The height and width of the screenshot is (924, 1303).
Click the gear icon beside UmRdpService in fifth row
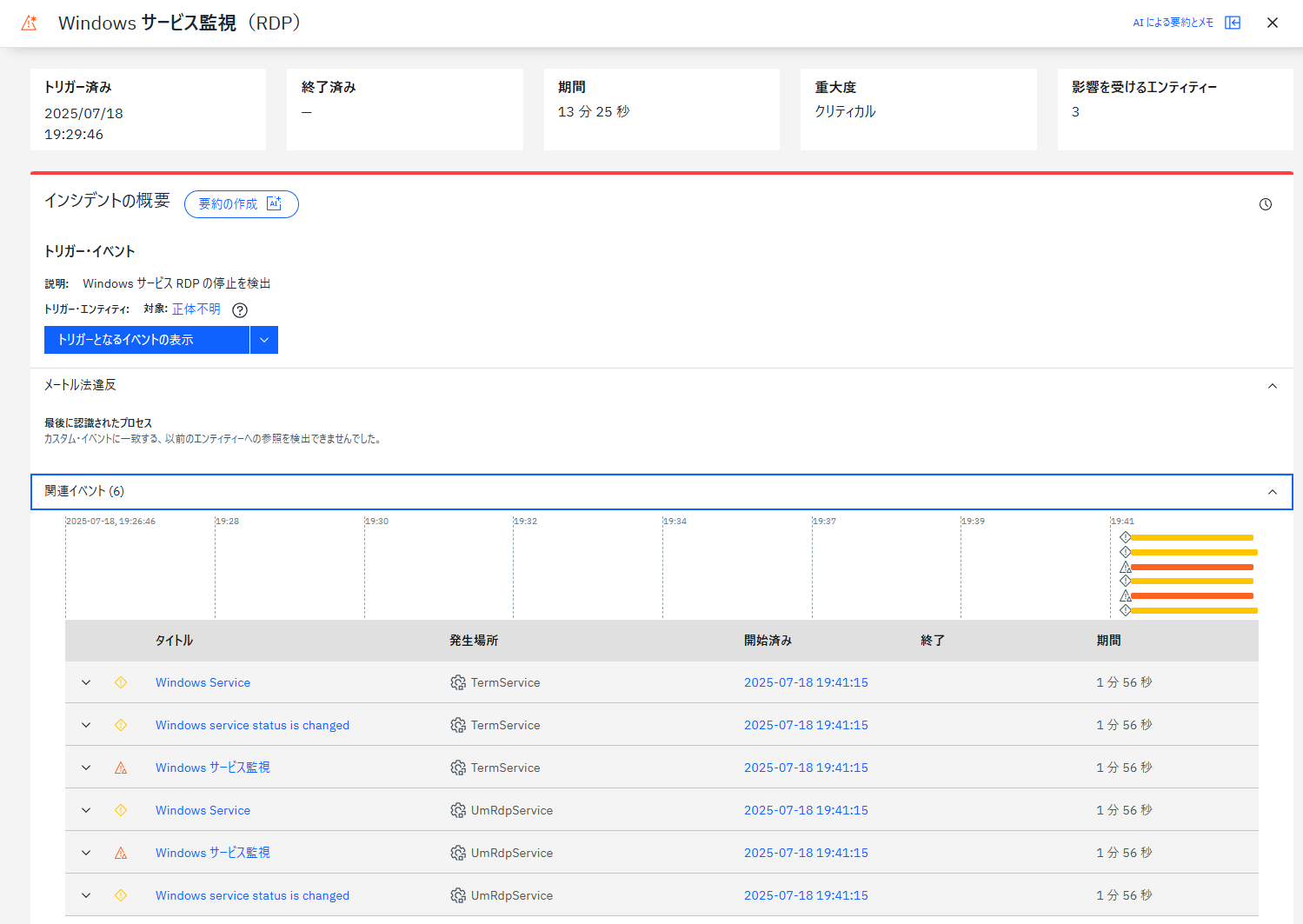[x=458, y=853]
